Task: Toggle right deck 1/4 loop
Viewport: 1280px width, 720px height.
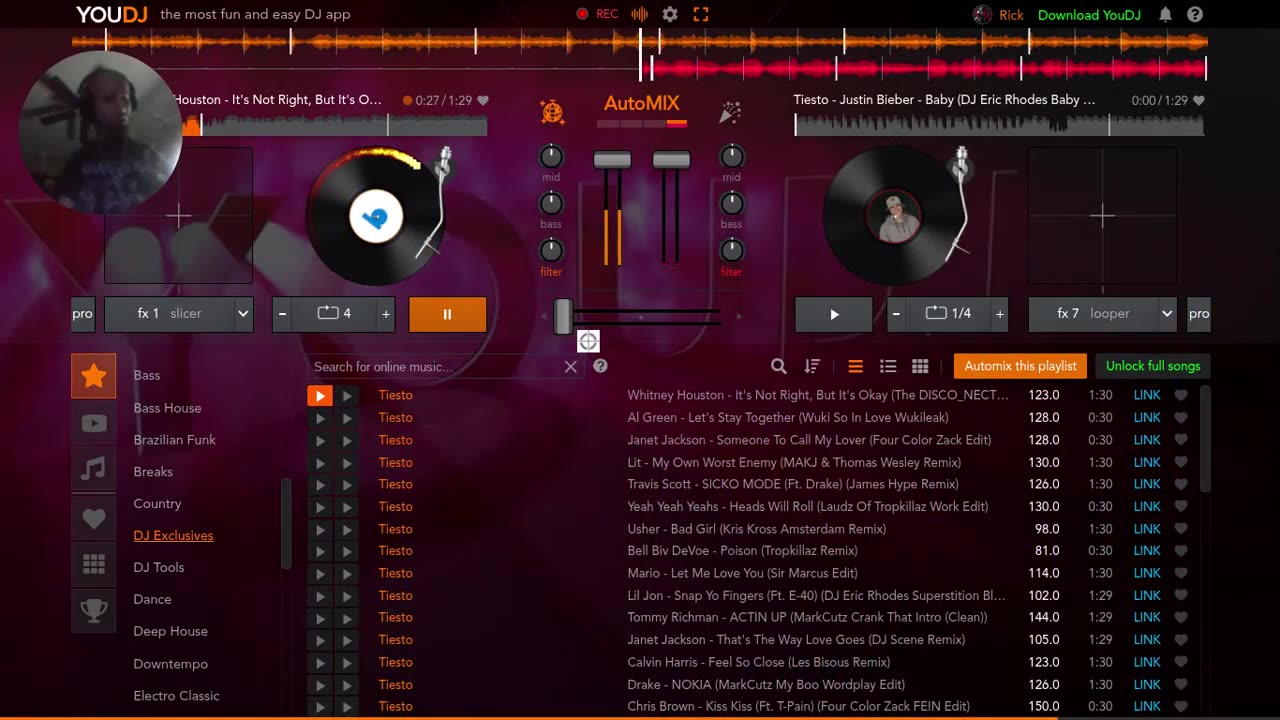Action: click(948, 314)
